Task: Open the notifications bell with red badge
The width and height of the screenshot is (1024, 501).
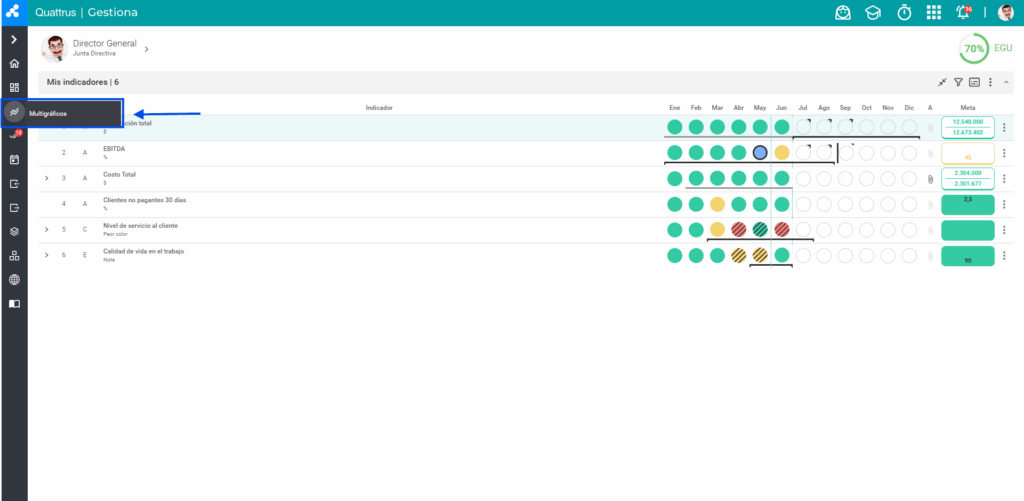Action: coord(963,12)
